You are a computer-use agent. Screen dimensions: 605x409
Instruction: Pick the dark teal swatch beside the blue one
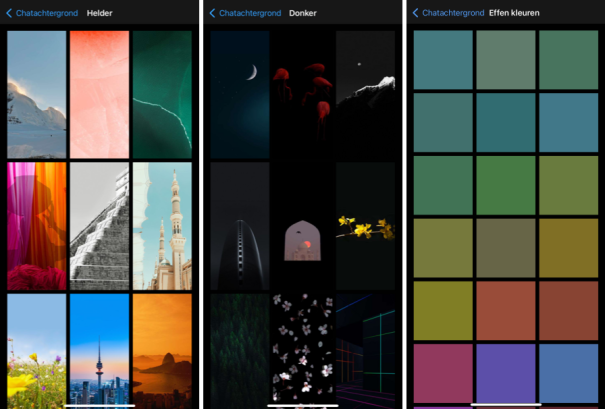506,123
